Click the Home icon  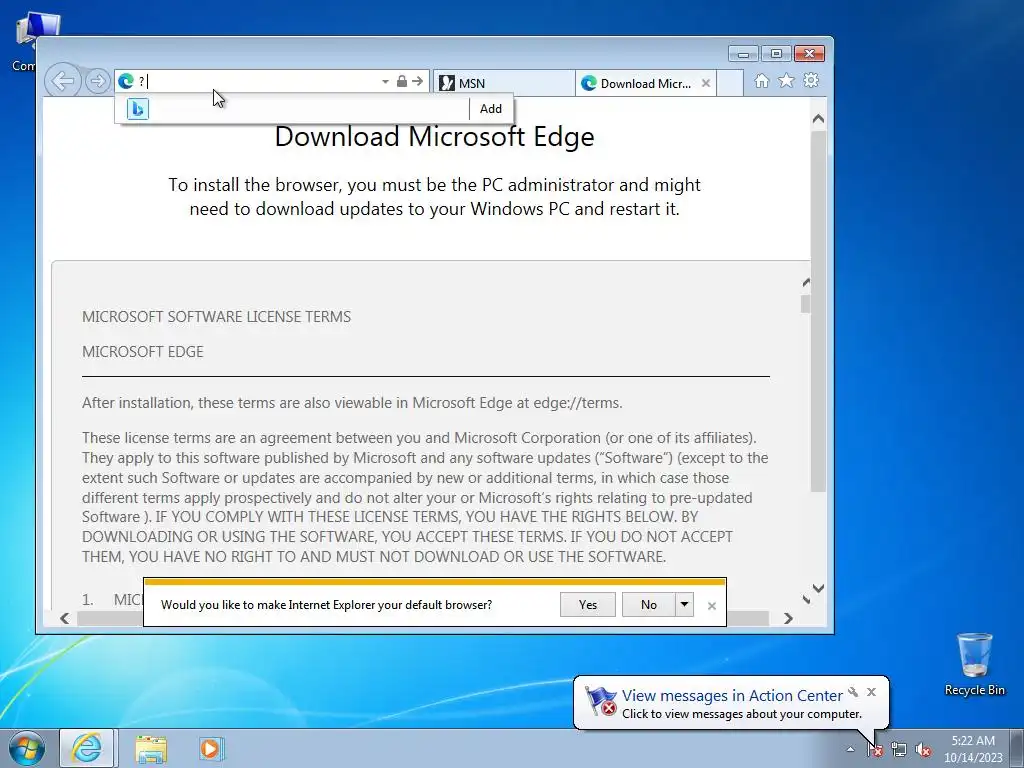click(761, 81)
